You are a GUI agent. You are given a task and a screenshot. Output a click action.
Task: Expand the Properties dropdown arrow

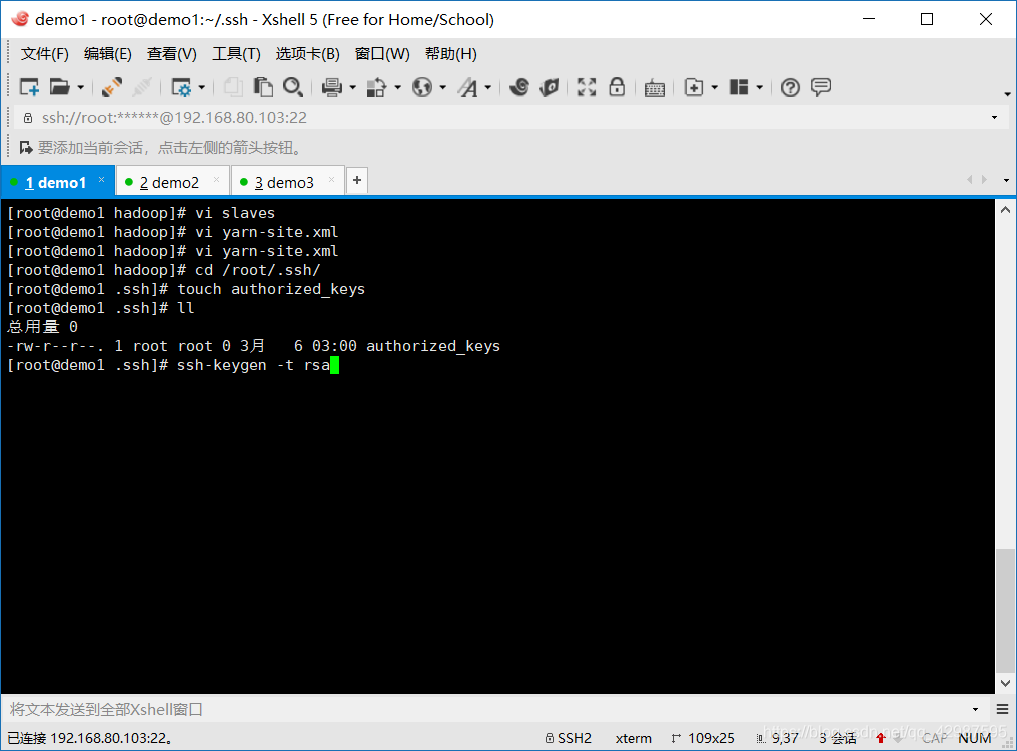[202, 87]
